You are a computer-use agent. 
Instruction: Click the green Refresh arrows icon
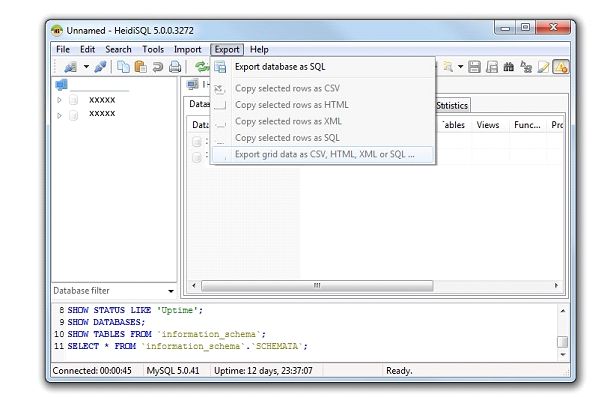[202, 67]
